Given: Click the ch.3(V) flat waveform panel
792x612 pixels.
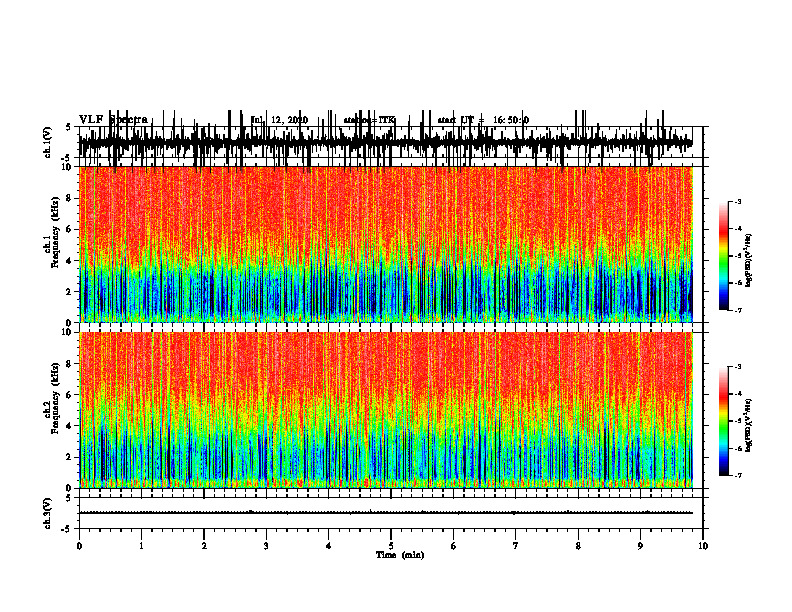Looking at the screenshot, I should [391, 513].
